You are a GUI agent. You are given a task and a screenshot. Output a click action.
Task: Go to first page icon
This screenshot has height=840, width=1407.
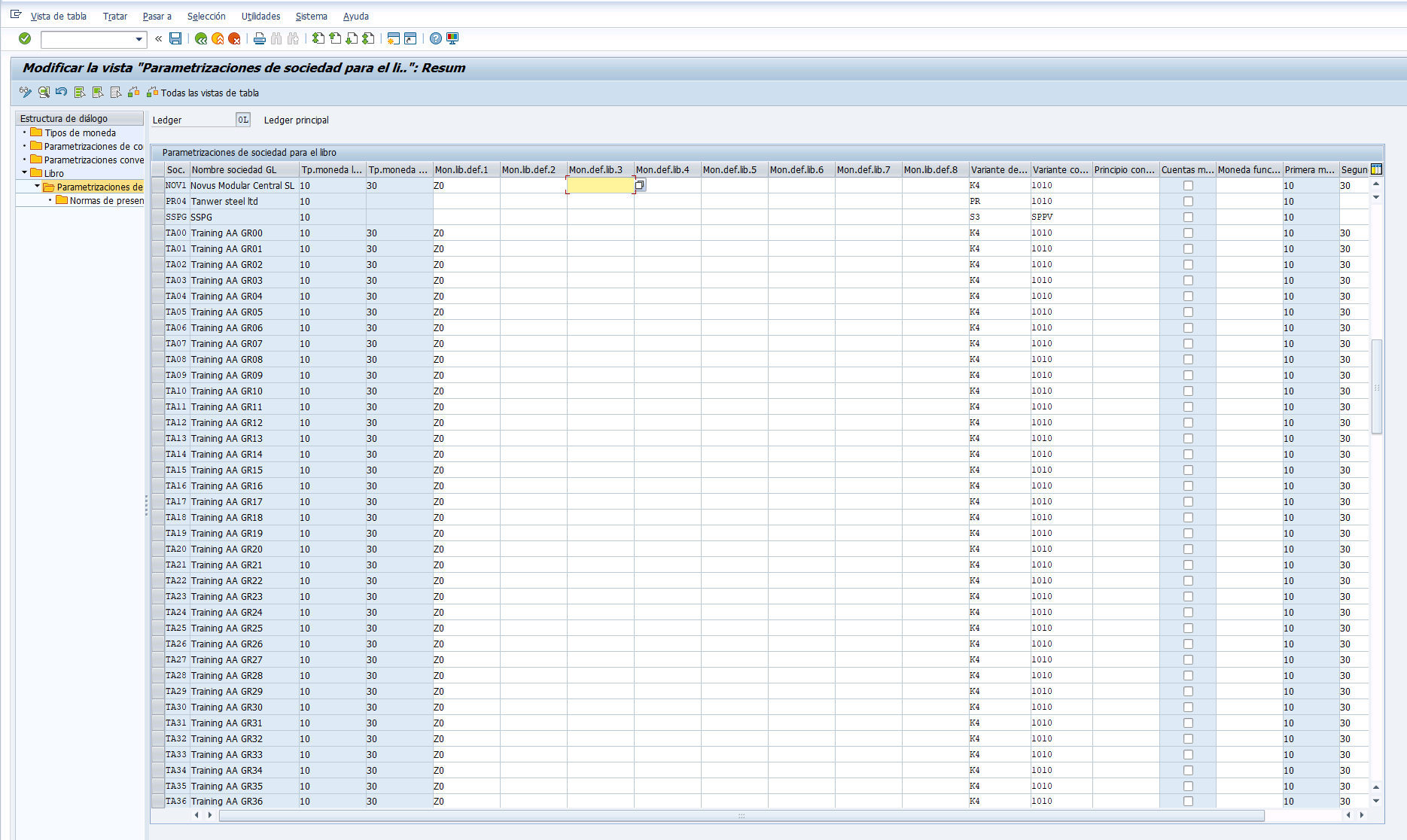318,38
